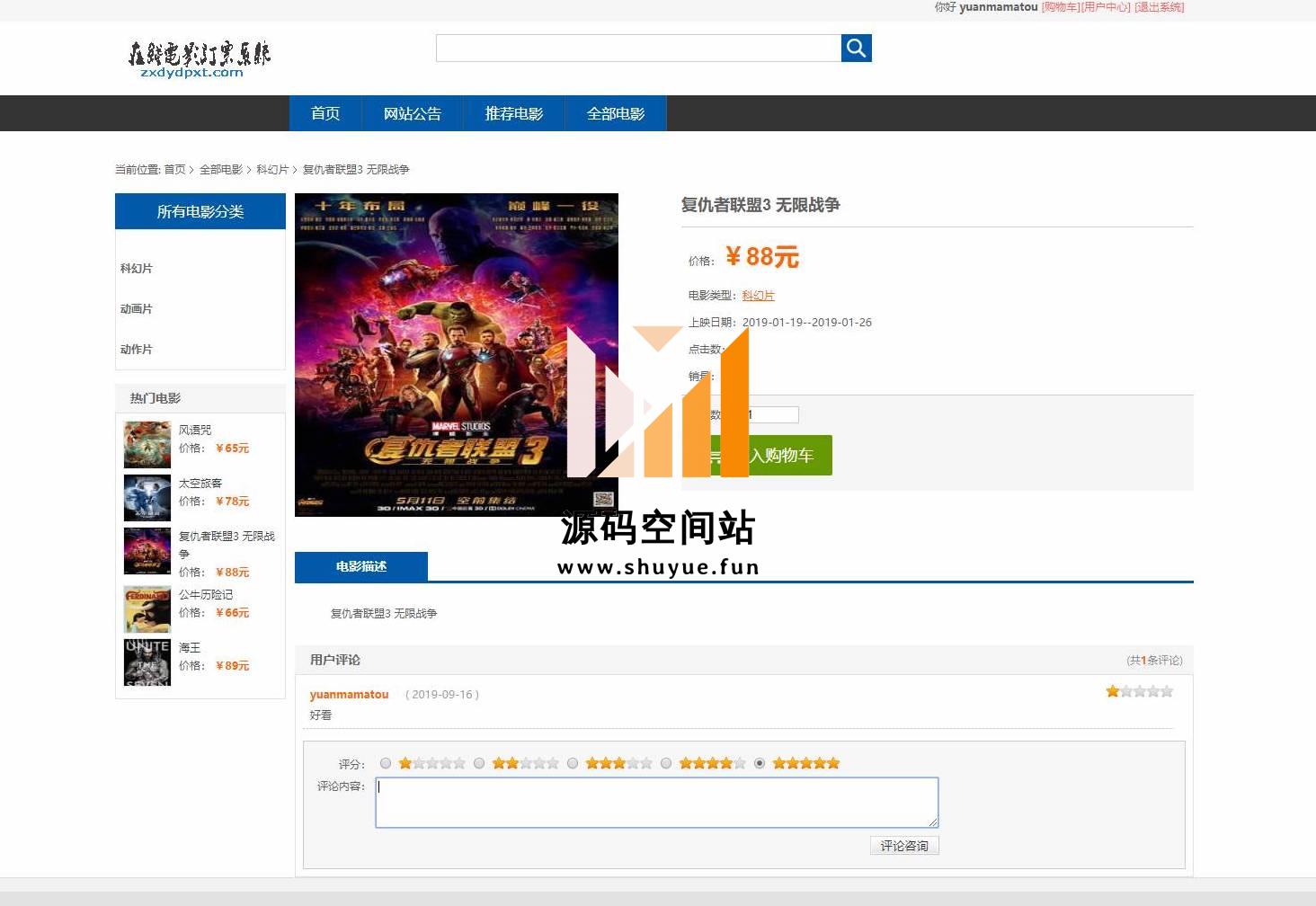Go to 科幻片 in breadcrumb
Viewport: 1316px width, 906px height.
pyautogui.click(x=272, y=169)
